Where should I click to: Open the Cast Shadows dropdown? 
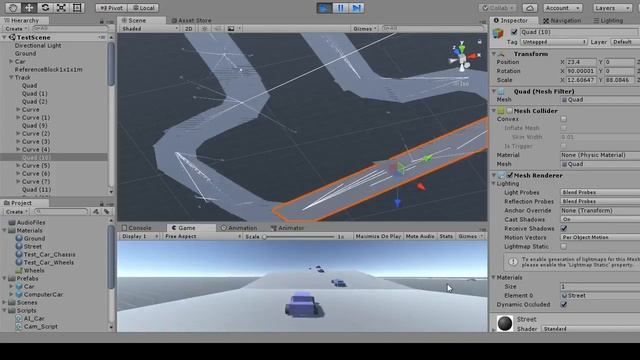[600, 219]
